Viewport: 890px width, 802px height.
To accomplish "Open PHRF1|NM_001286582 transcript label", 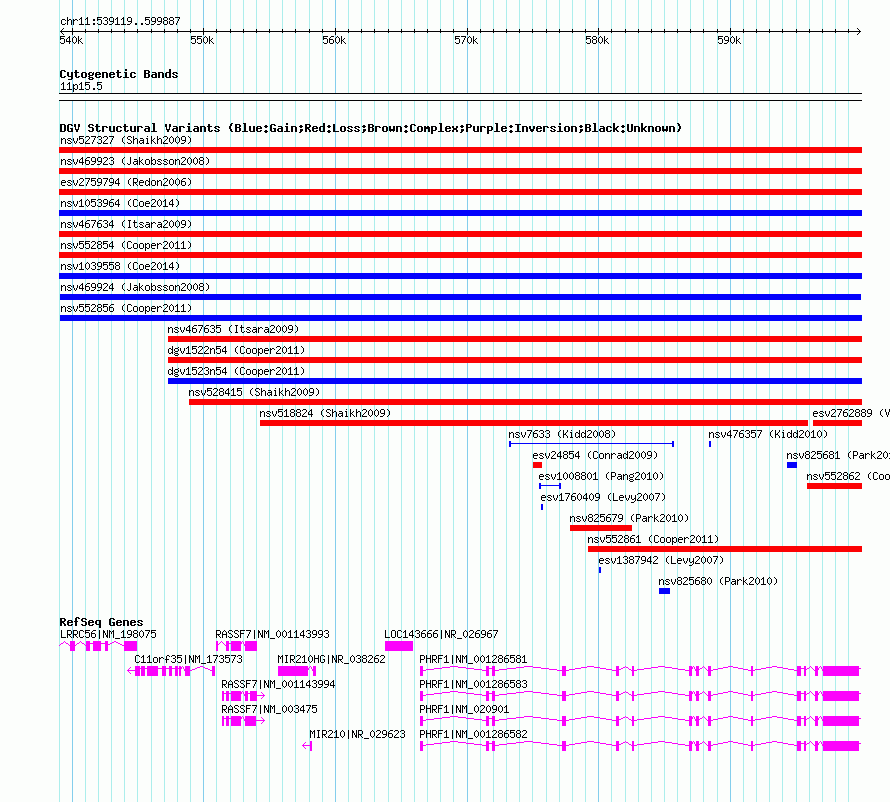I will [x=473, y=734].
